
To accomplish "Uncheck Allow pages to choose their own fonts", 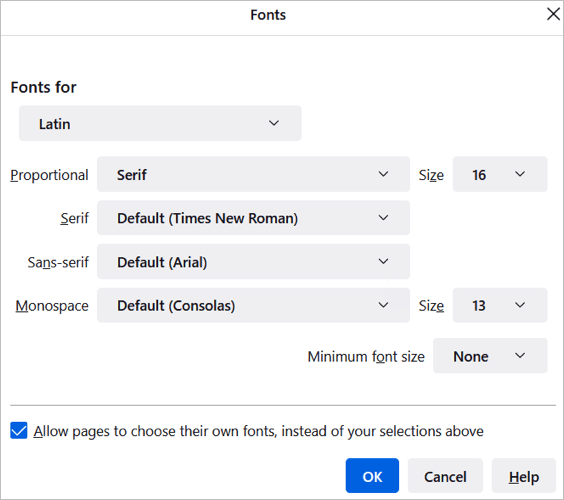I will coord(19,431).
